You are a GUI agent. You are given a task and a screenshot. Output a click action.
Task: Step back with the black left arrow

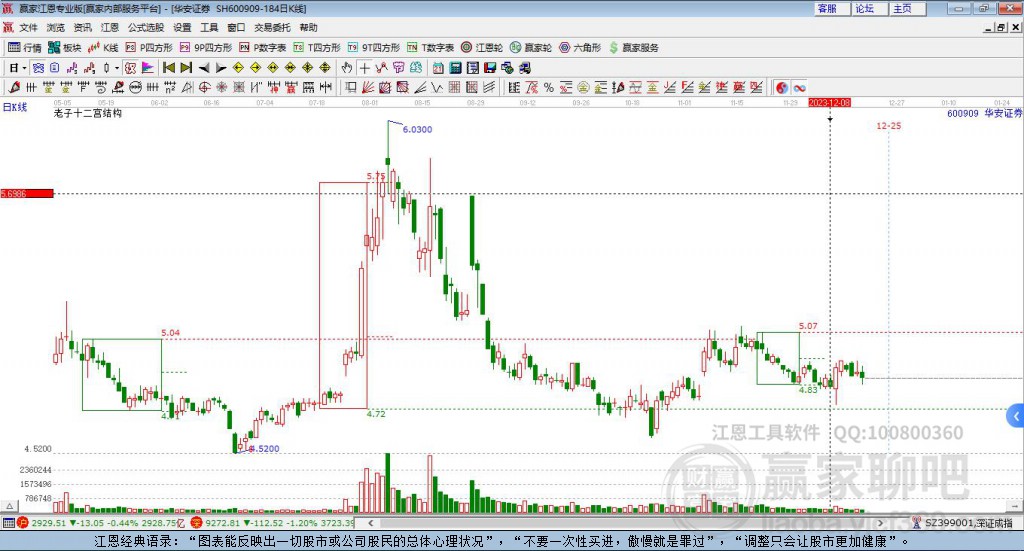204,68
